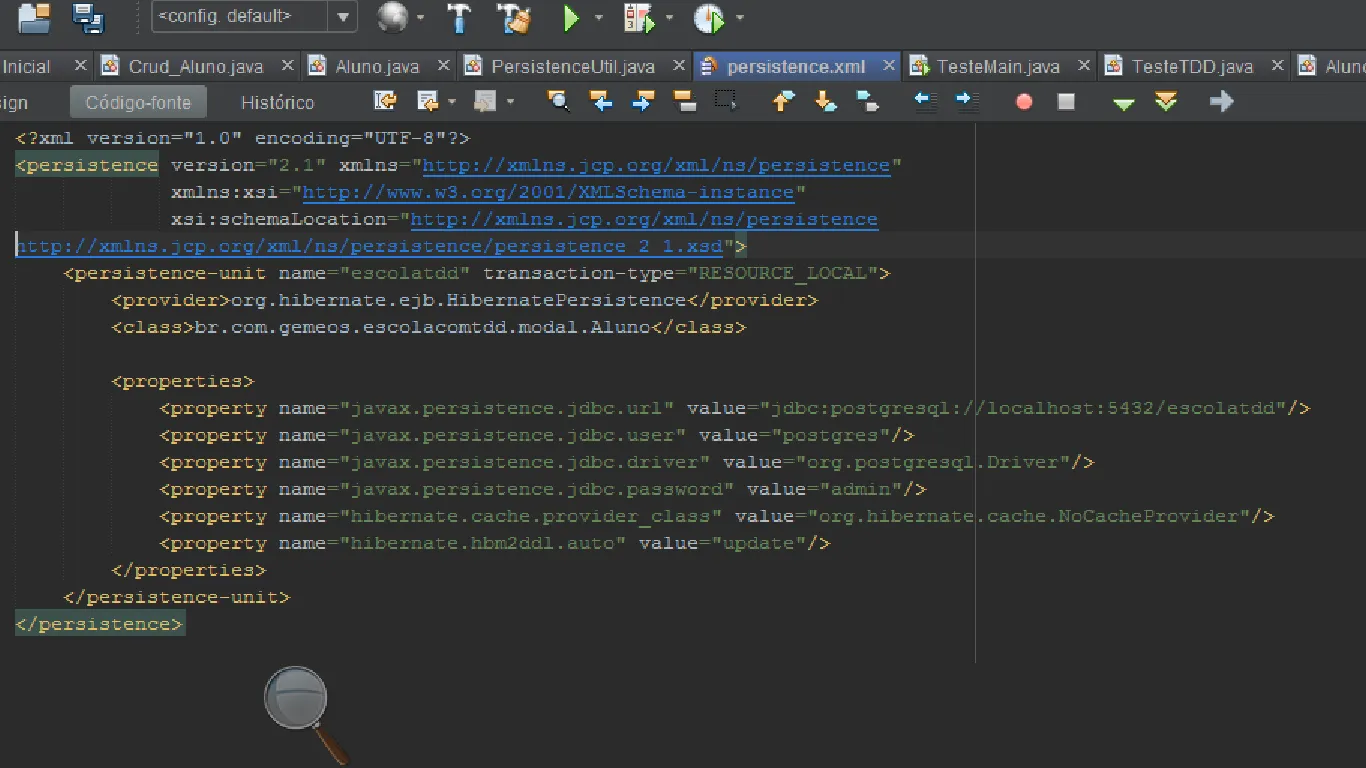Start macro recording with red circle

[1024, 101]
